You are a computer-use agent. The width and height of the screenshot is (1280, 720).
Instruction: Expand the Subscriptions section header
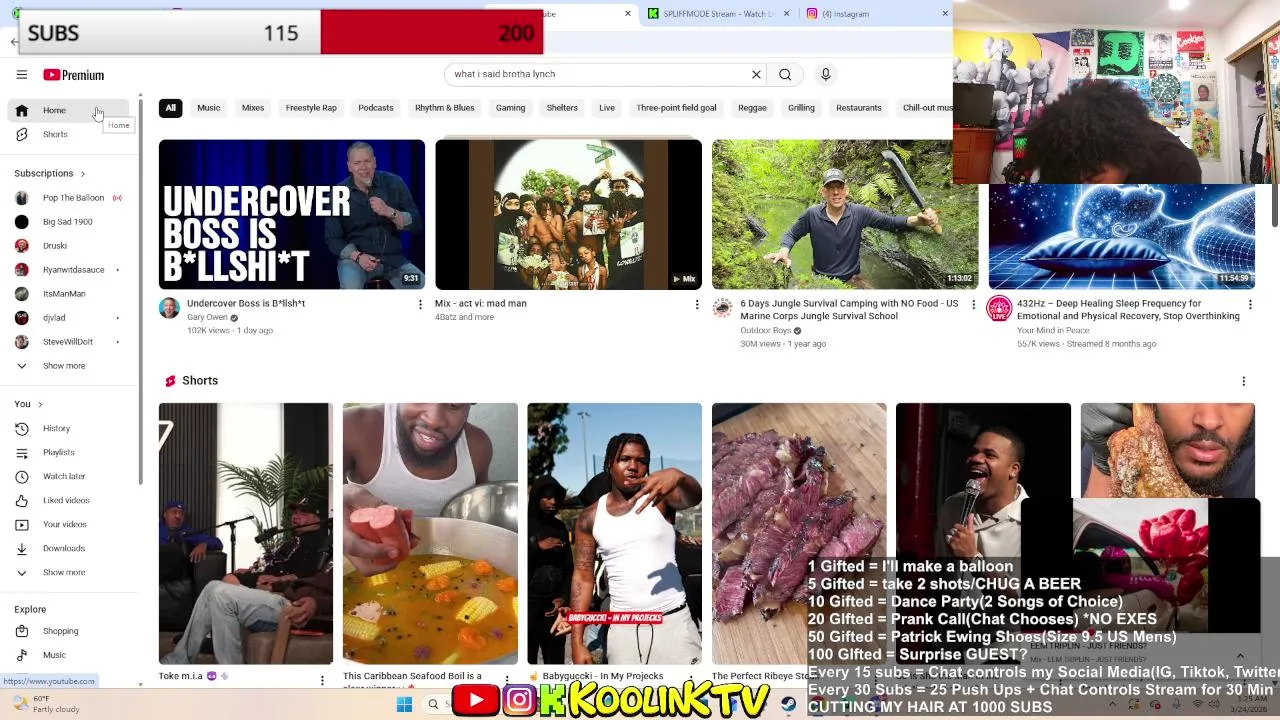click(50, 174)
